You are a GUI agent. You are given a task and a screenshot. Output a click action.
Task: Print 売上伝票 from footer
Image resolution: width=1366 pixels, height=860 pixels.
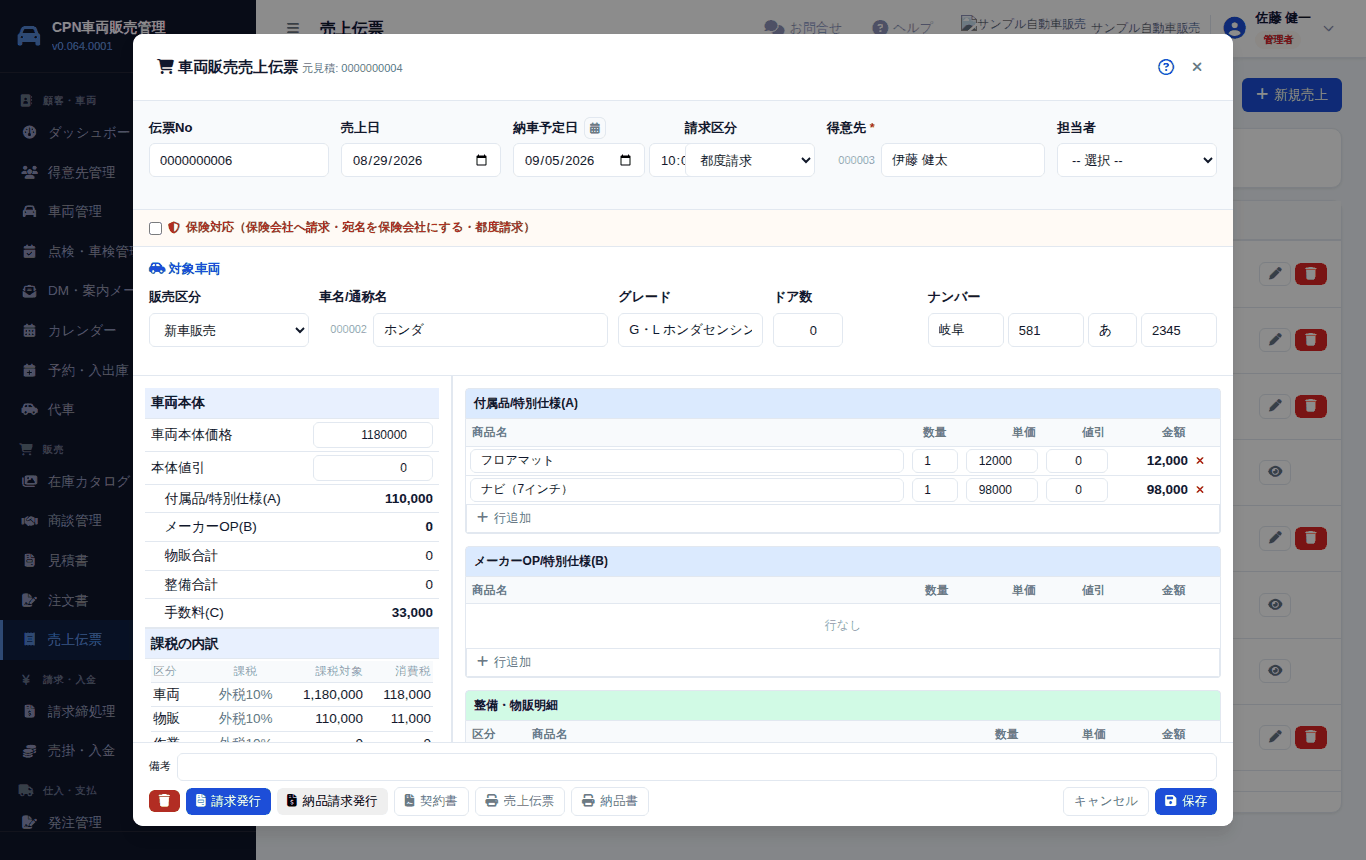[x=520, y=801]
